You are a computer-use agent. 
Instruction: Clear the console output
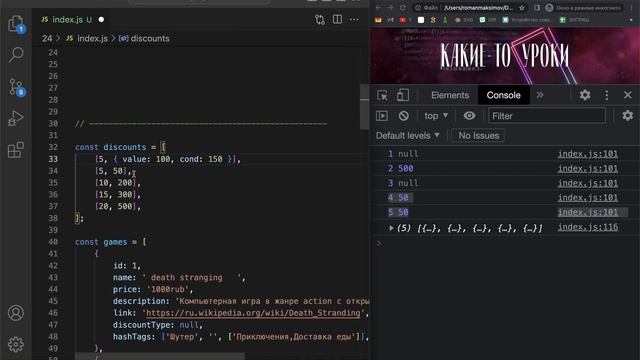403,116
